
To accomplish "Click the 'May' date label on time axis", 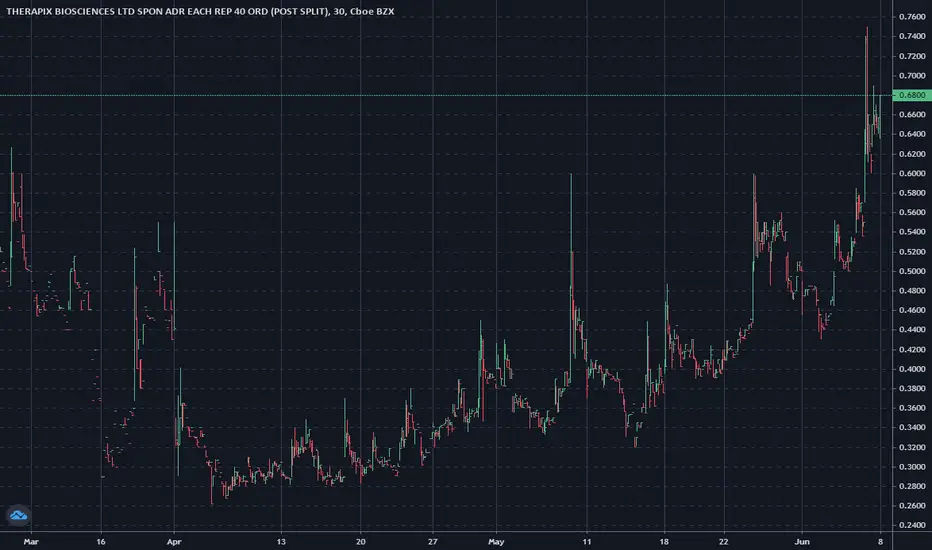I will click(x=496, y=542).
